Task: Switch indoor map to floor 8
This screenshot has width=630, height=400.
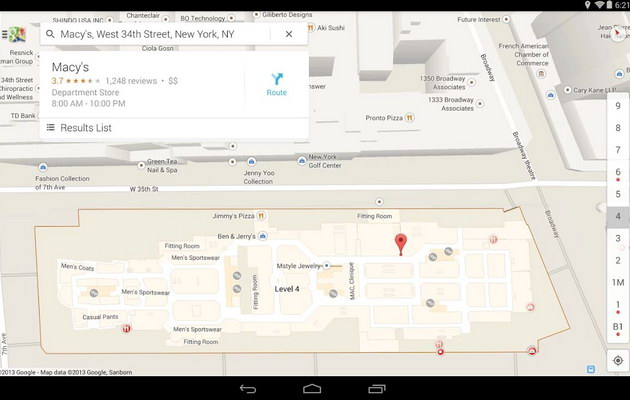Action: pyautogui.click(x=618, y=128)
